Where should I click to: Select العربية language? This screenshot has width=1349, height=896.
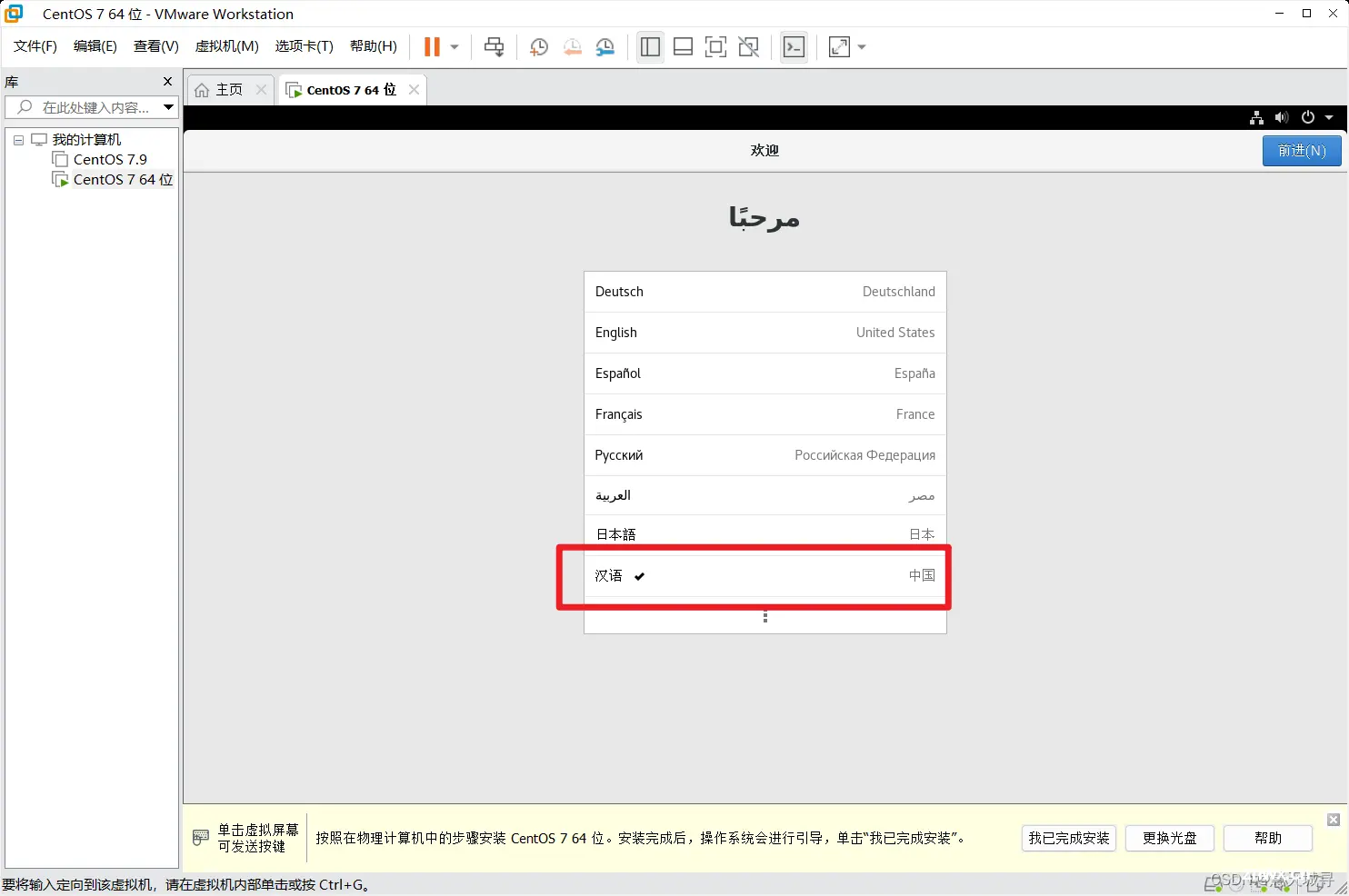(x=765, y=495)
